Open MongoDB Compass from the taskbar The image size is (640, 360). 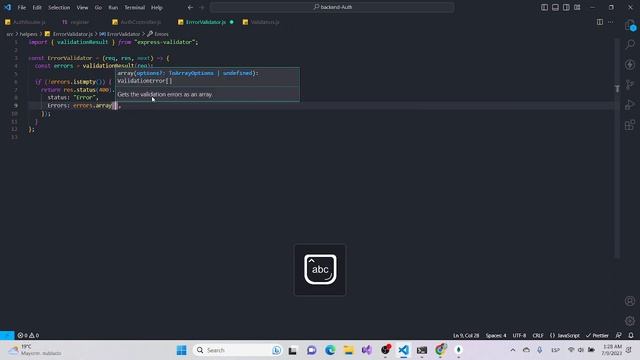458,350
